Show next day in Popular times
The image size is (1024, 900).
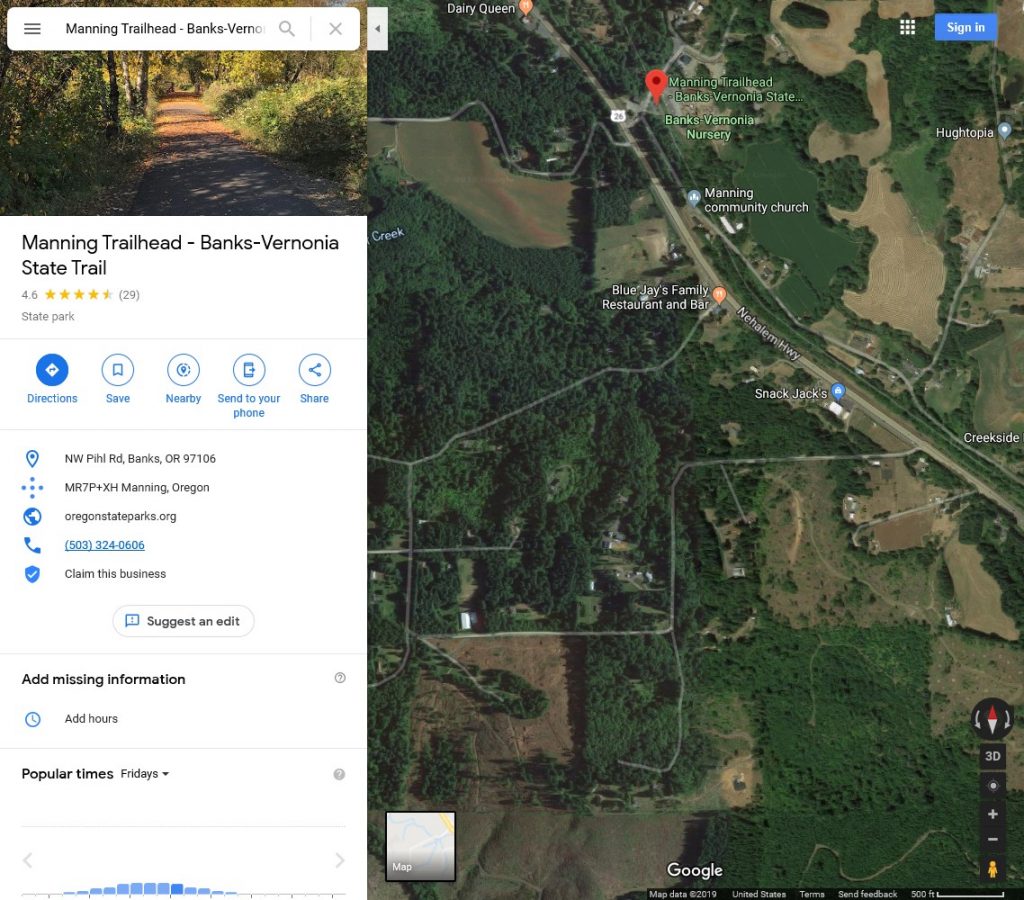(x=340, y=860)
